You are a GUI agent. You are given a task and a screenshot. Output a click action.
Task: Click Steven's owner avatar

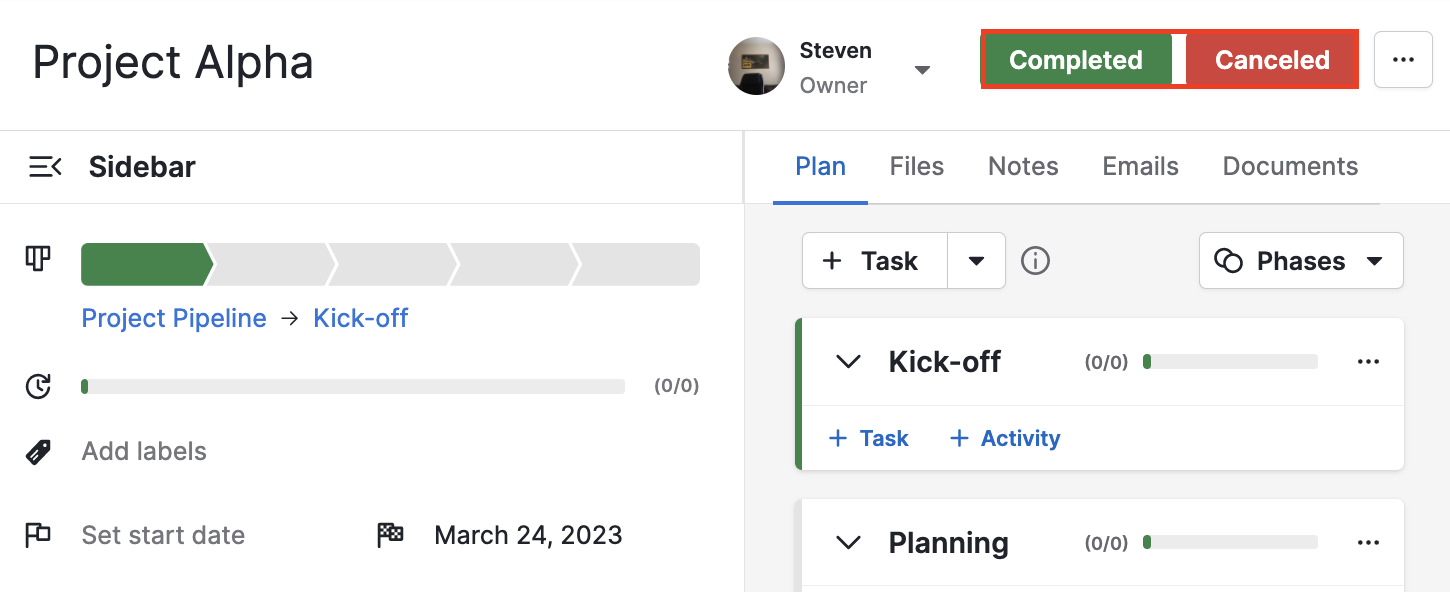click(x=757, y=66)
